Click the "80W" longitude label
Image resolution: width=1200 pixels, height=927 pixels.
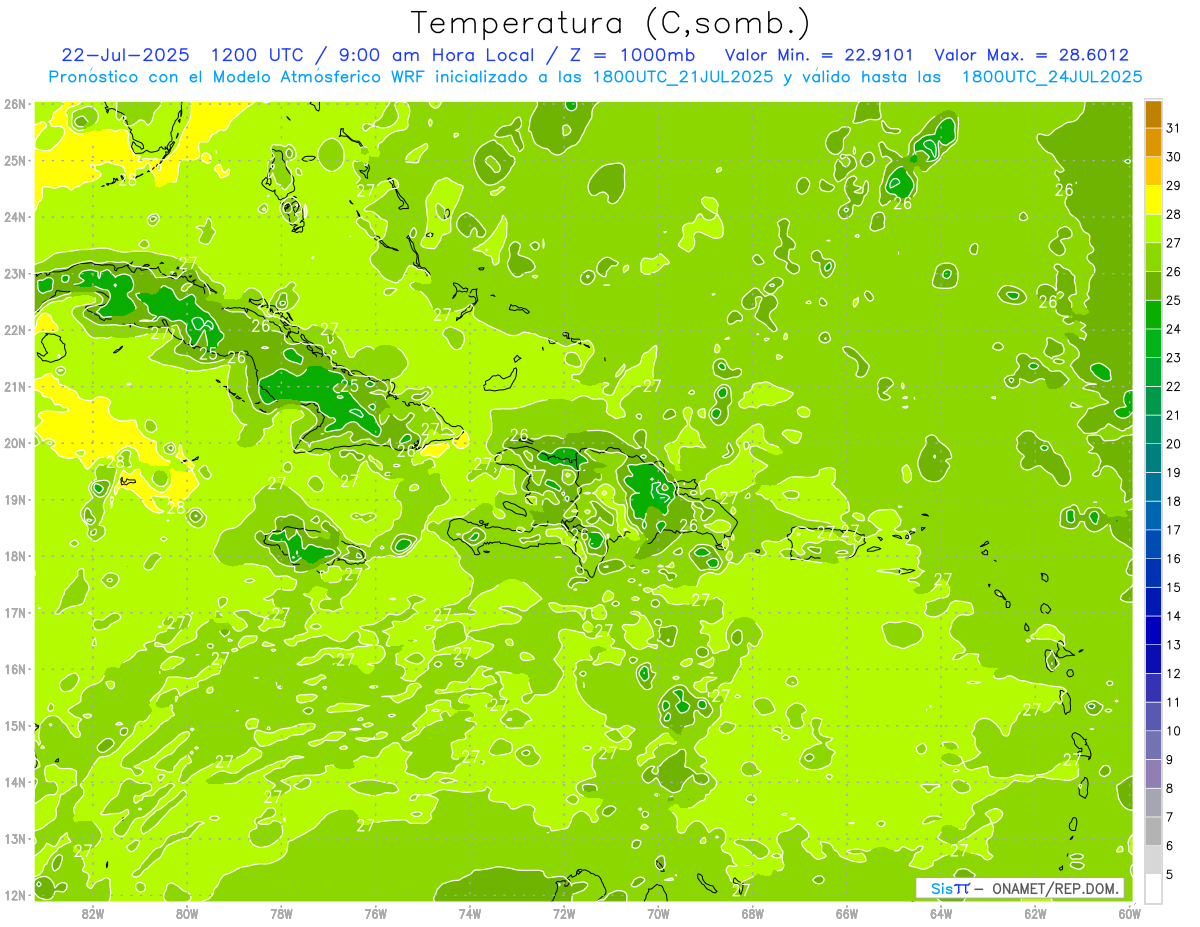click(x=187, y=914)
